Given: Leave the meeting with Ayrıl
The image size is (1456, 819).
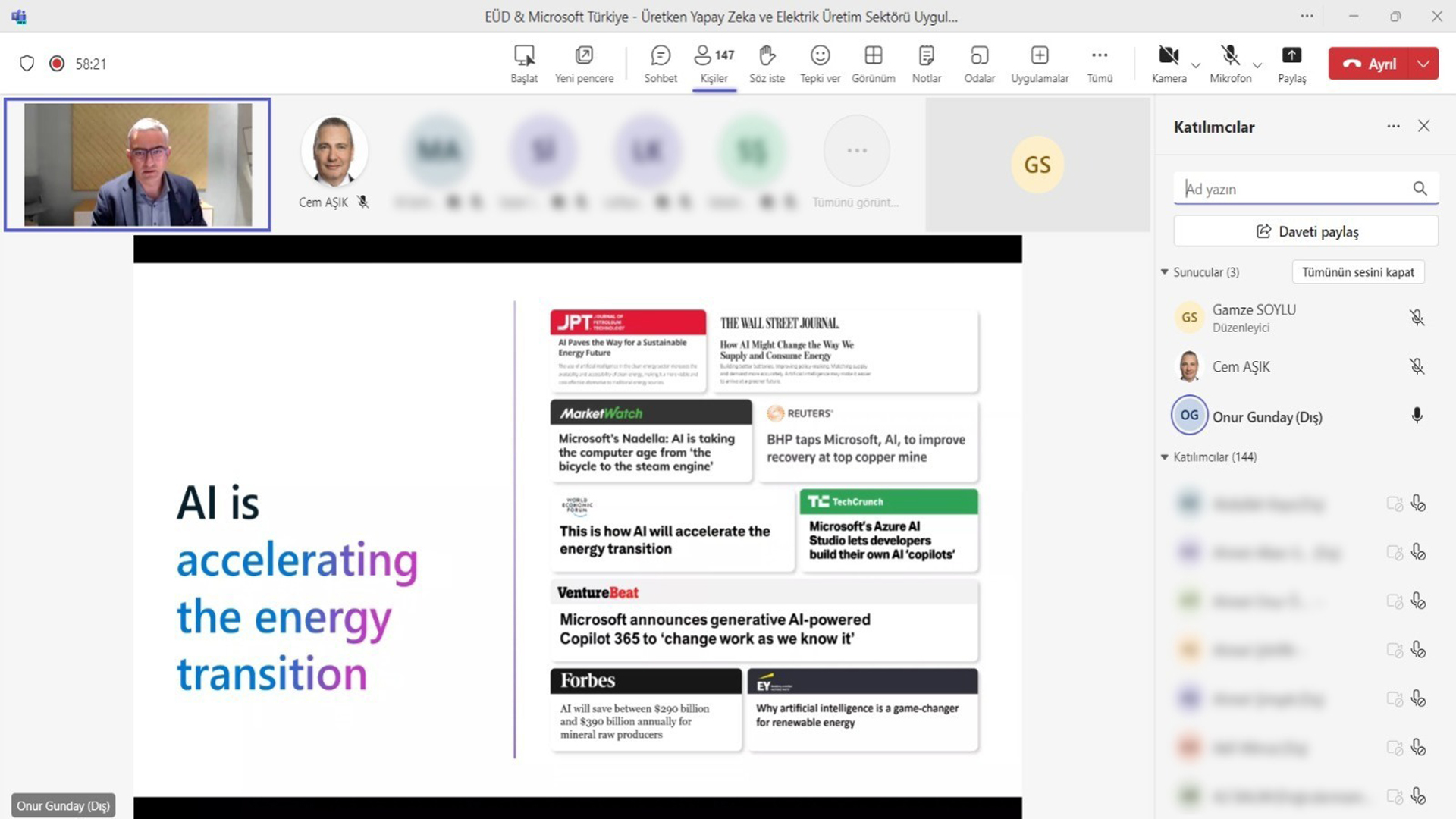Looking at the screenshot, I should point(1368,64).
